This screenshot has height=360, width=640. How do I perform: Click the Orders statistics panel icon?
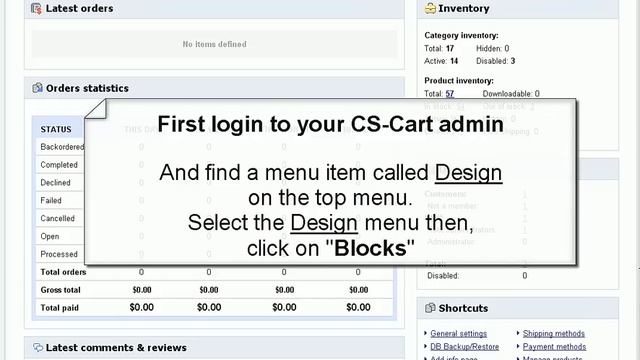coord(37,88)
